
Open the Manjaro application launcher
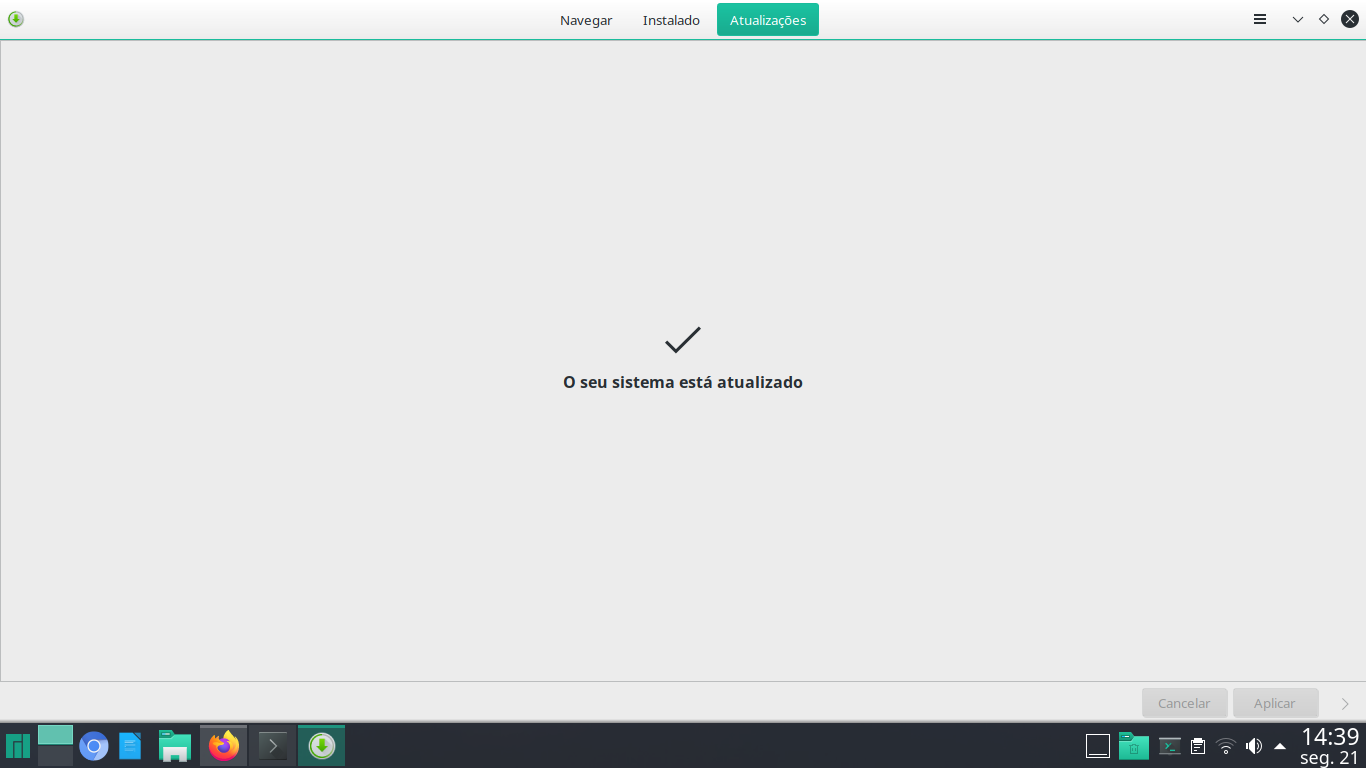17,746
